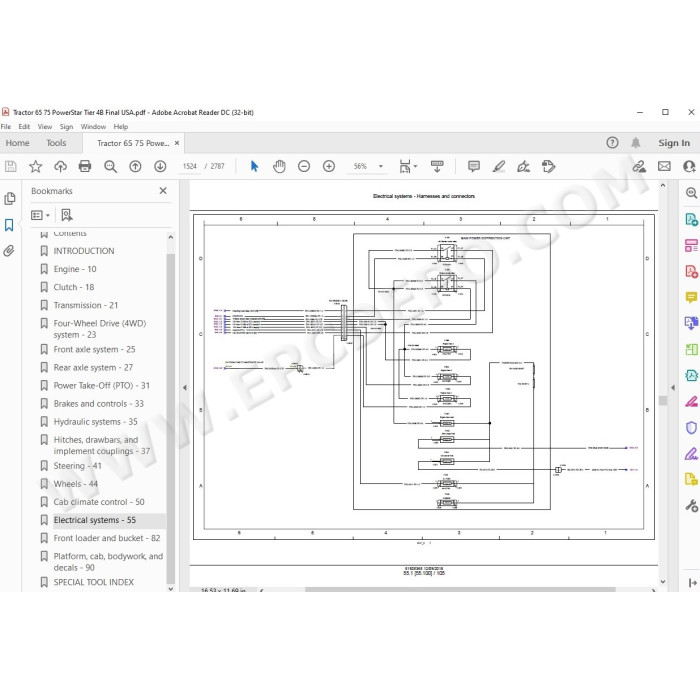Open the View menu
700x700 pixels.
pos(45,127)
